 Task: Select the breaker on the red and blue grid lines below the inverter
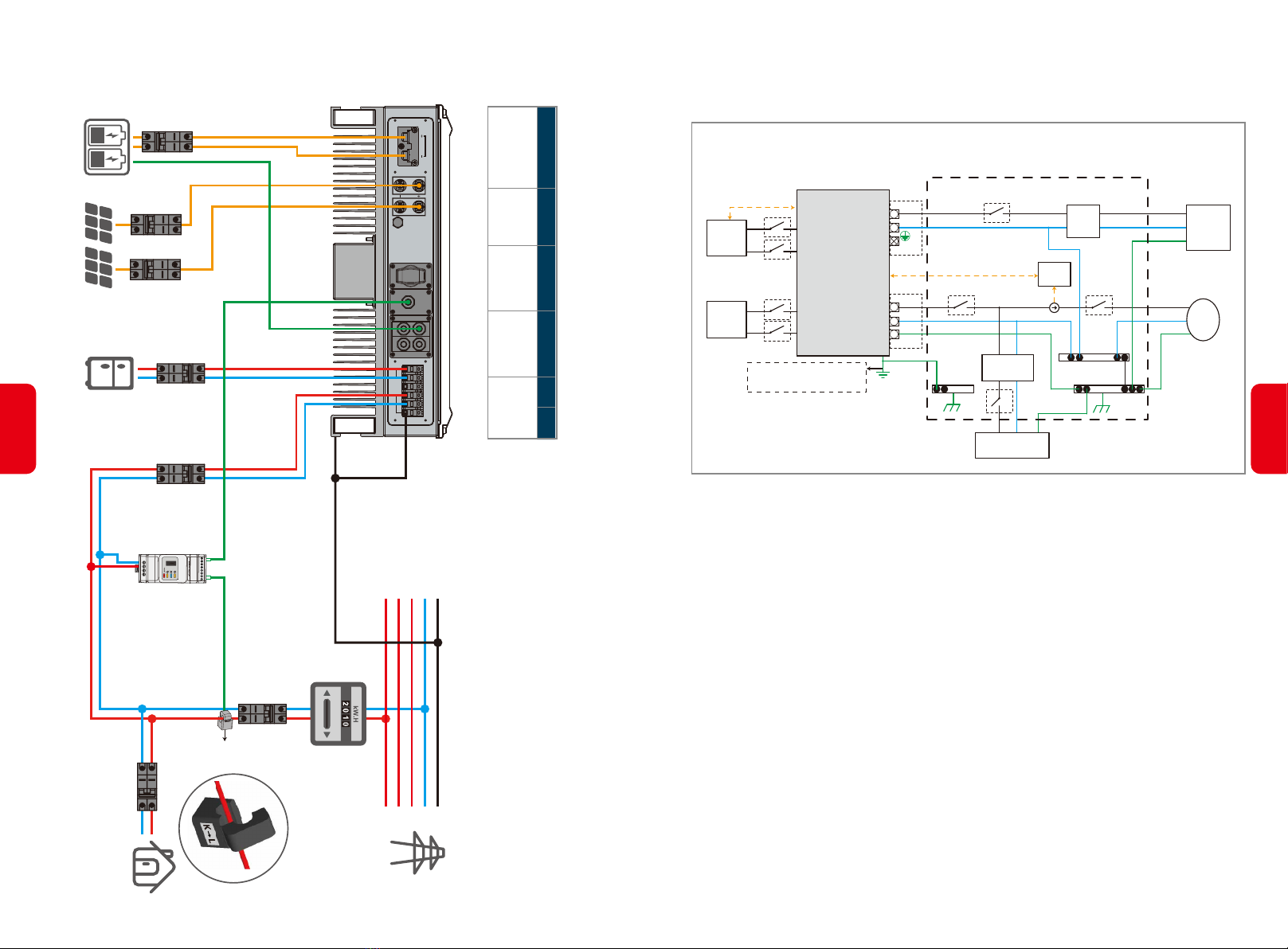click(181, 473)
